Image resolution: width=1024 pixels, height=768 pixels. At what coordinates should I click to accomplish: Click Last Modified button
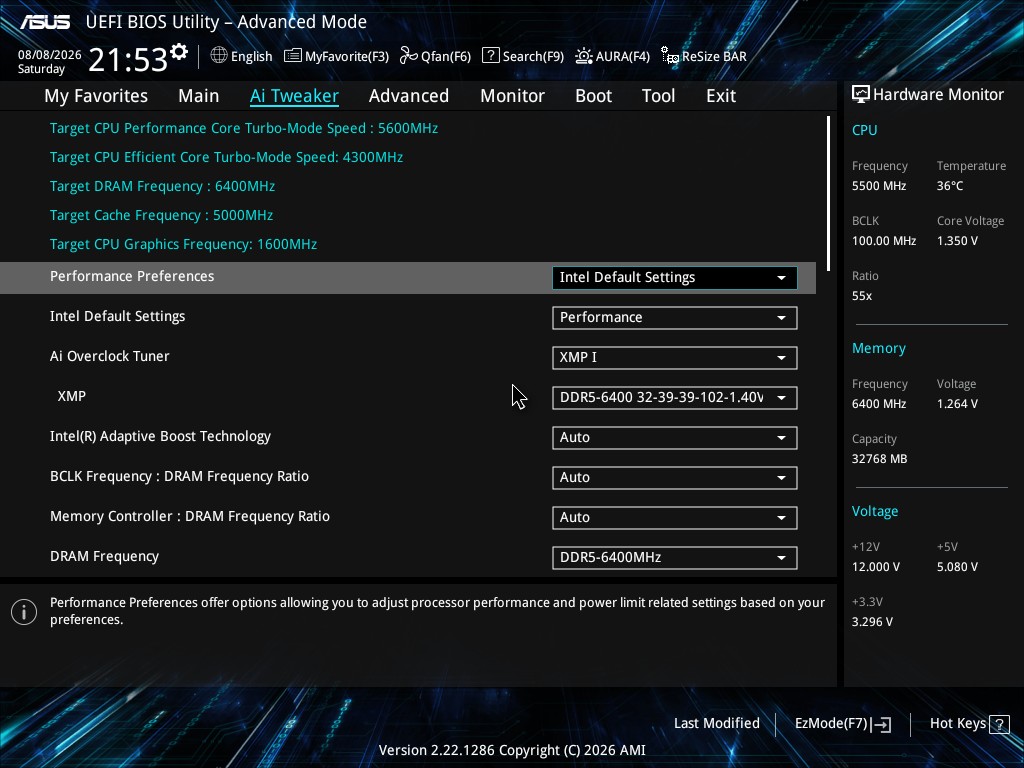(x=716, y=724)
